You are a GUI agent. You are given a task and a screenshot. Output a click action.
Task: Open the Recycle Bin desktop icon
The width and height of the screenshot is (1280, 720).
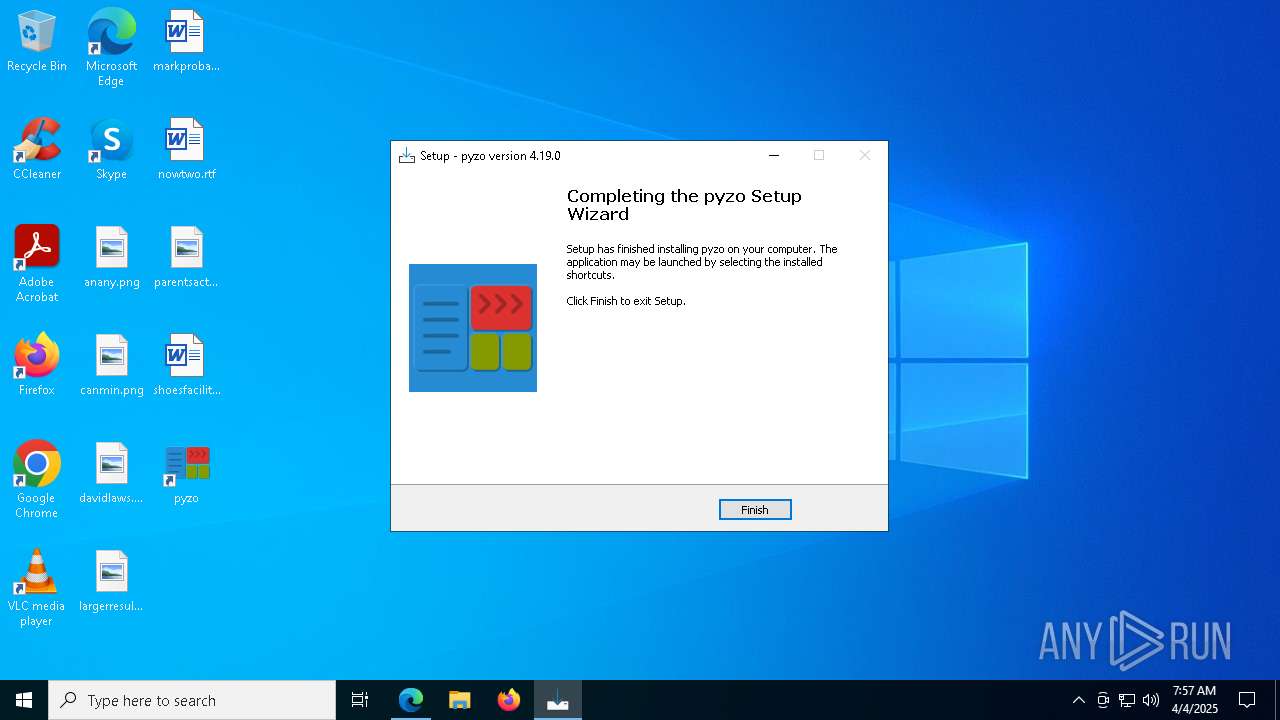click(x=37, y=41)
